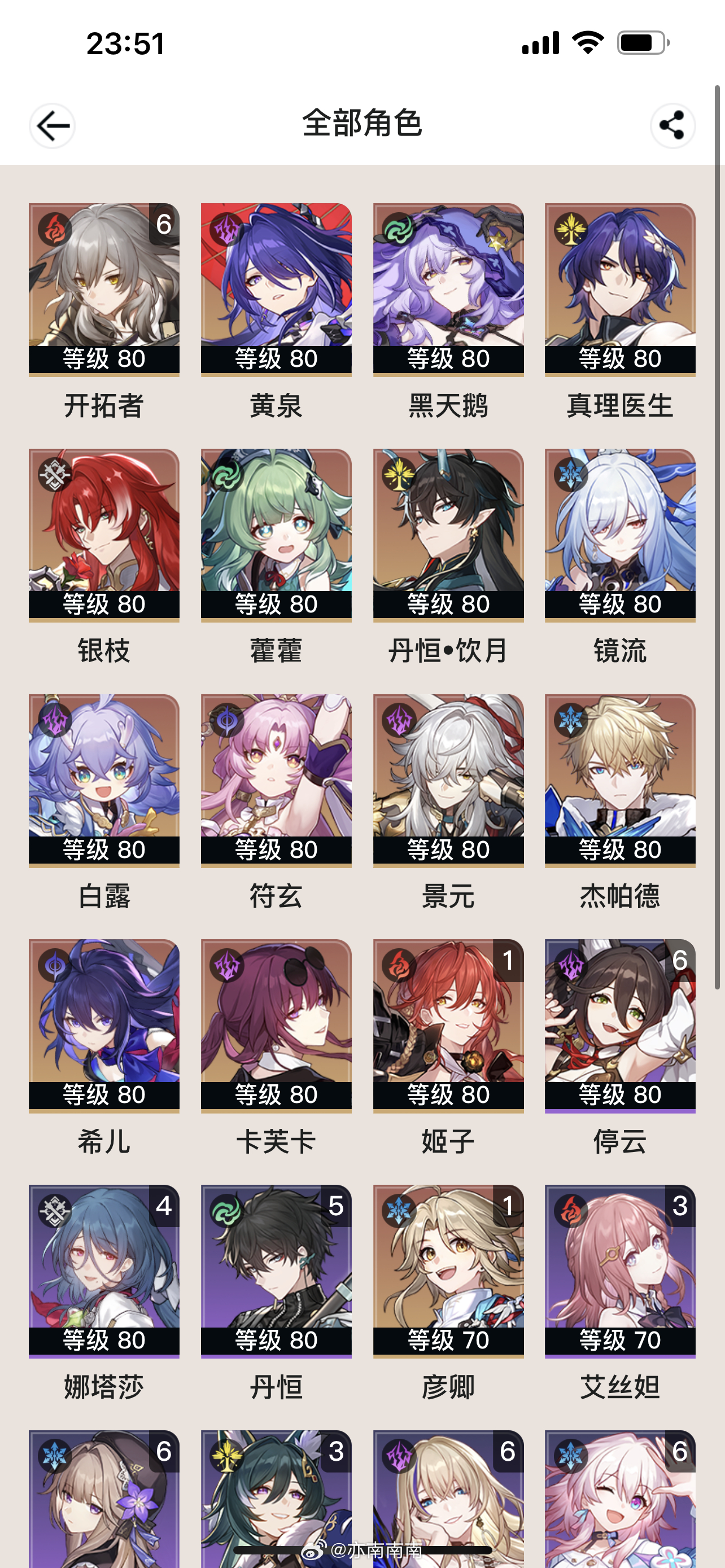Tap the wind element icon on 黑天鹅

point(399,229)
